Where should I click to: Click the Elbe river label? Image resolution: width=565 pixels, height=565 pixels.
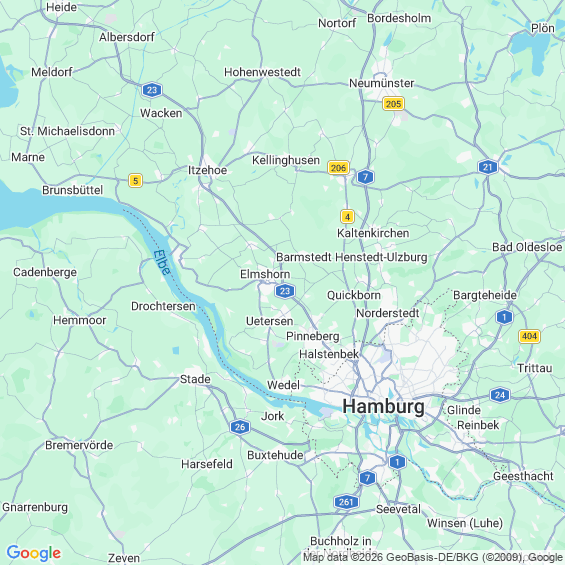point(162,263)
